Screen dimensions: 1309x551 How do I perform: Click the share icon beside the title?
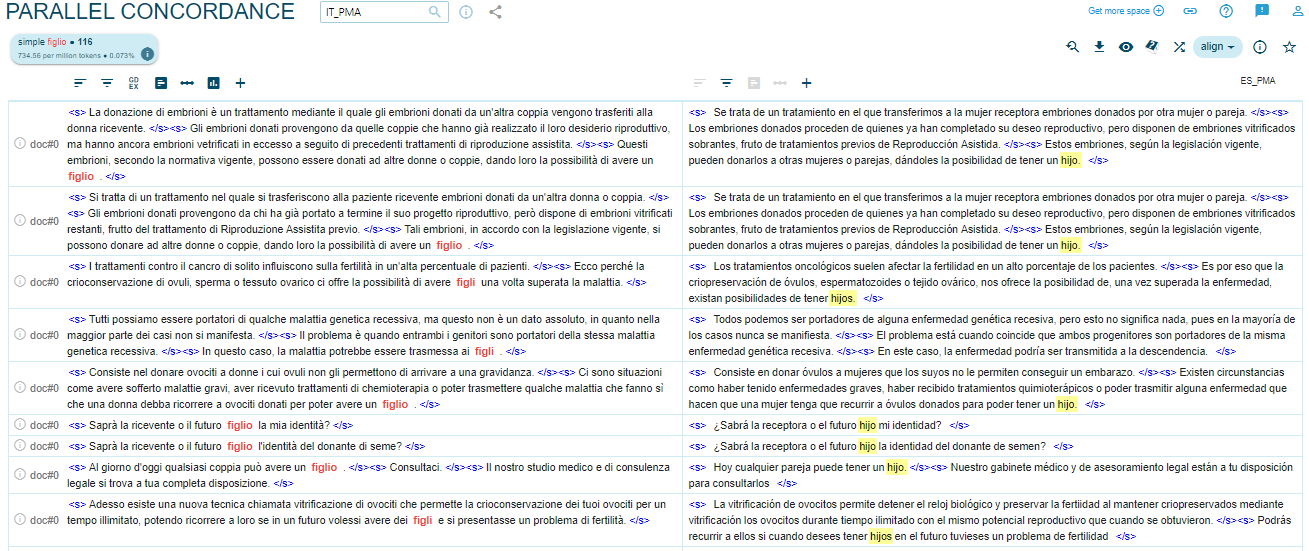click(495, 12)
